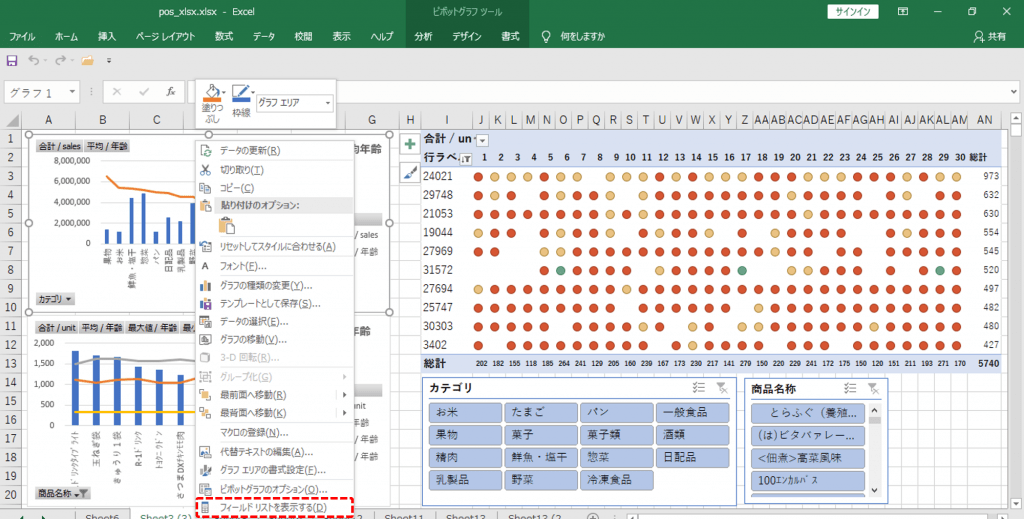Screen dimensions: 1024x519
Task: Choose マクロの登録 menu entry
Action: click(x=274, y=432)
